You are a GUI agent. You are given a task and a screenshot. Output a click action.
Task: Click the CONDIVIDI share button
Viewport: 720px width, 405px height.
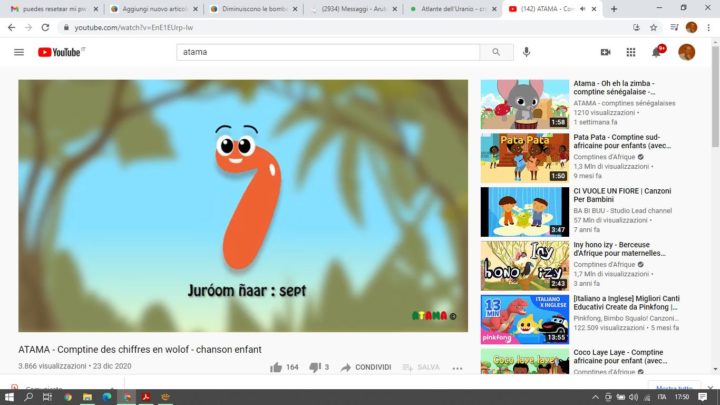pos(366,367)
